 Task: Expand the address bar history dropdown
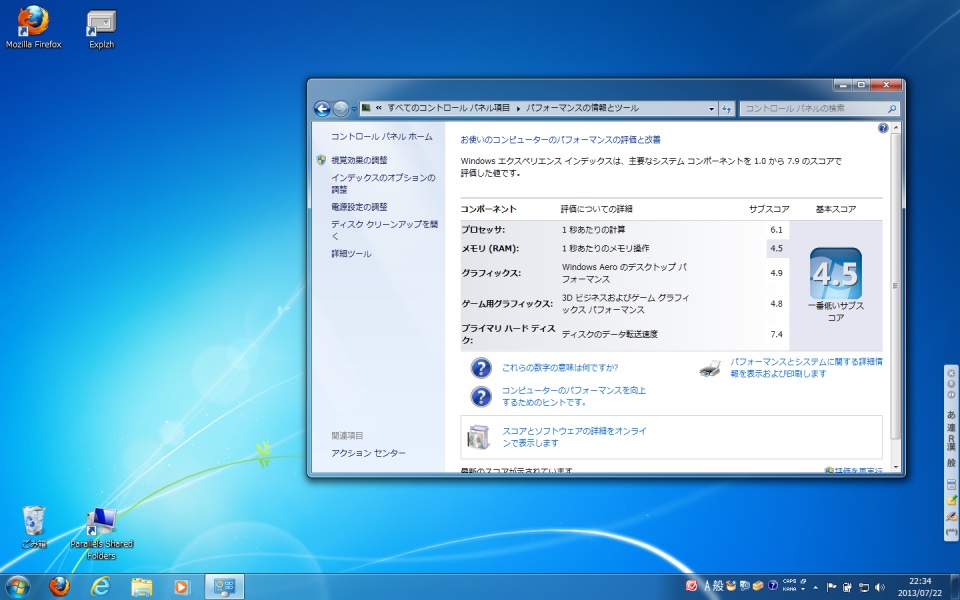[711, 108]
